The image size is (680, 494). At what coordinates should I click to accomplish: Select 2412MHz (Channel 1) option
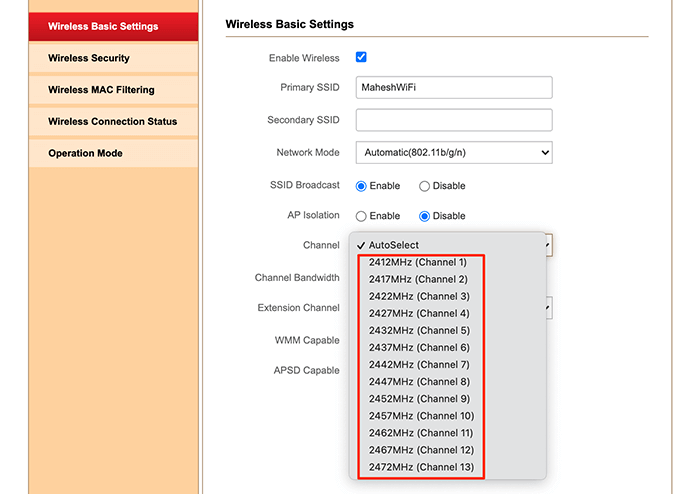pyautogui.click(x=418, y=262)
